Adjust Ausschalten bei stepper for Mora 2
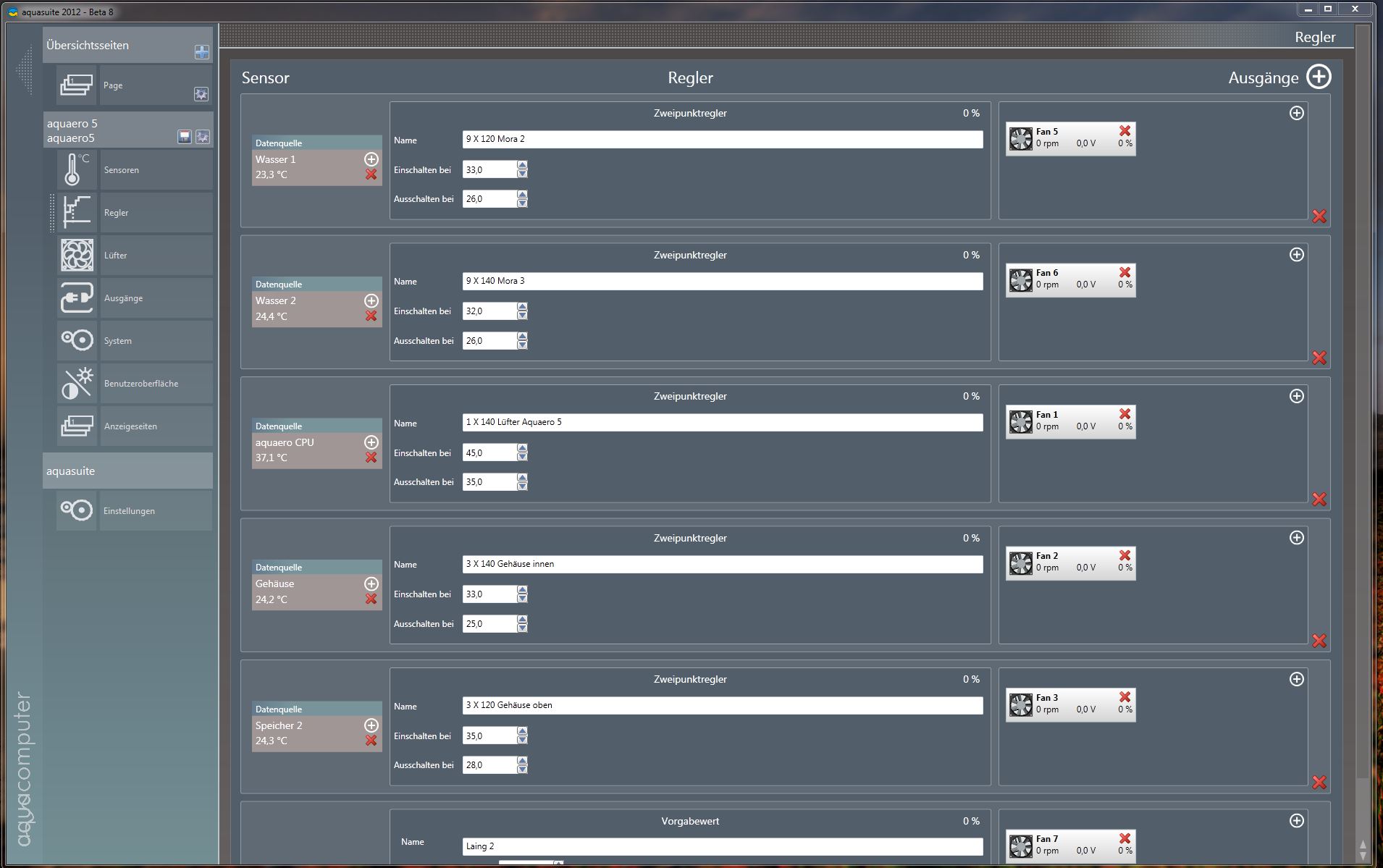Image resolution: width=1383 pixels, height=868 pixels. pyautogui.click(x=522, y=198)
